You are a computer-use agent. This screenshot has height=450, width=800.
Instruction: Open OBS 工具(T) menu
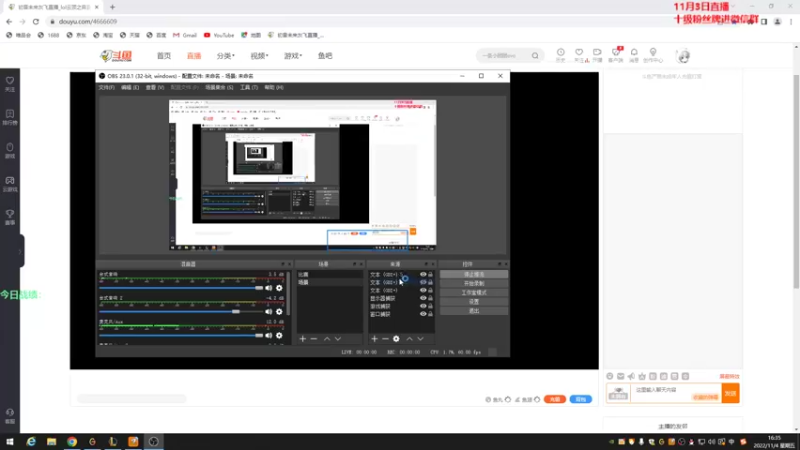pos(249,88)
